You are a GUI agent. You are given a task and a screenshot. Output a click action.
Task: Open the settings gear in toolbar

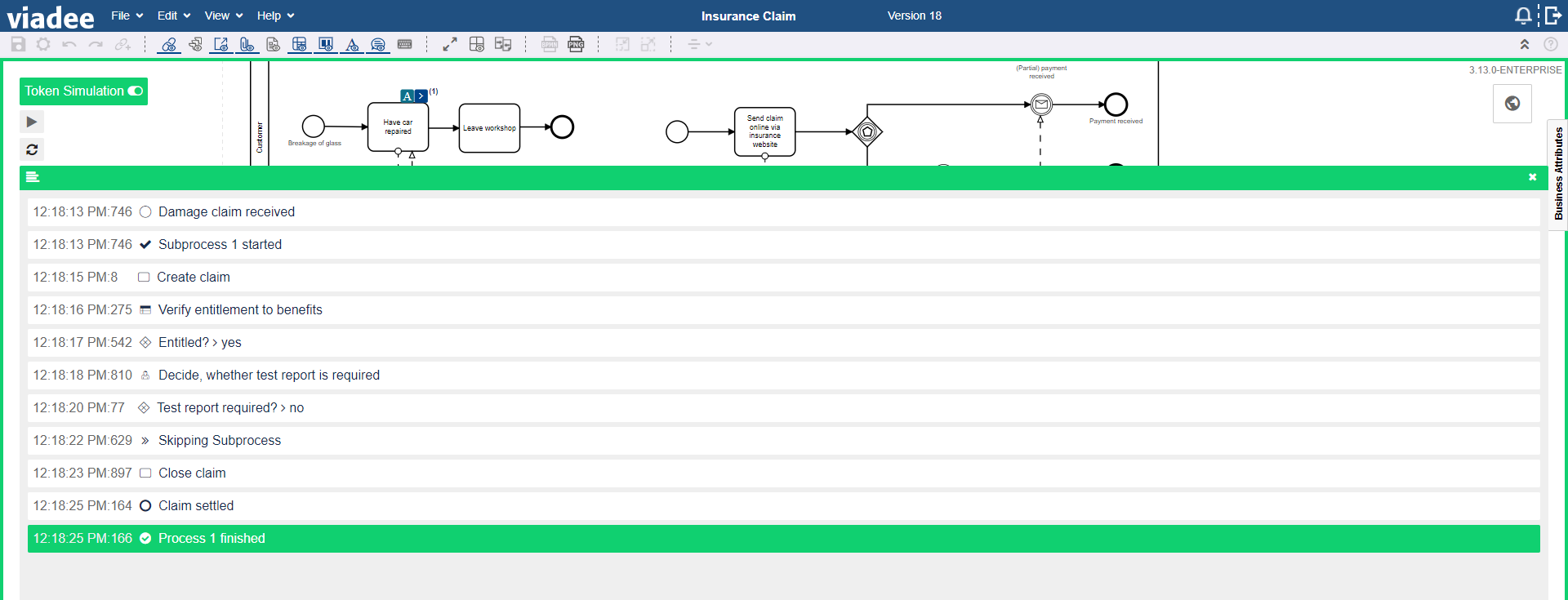pyautogui.click(x=43, y=44)
